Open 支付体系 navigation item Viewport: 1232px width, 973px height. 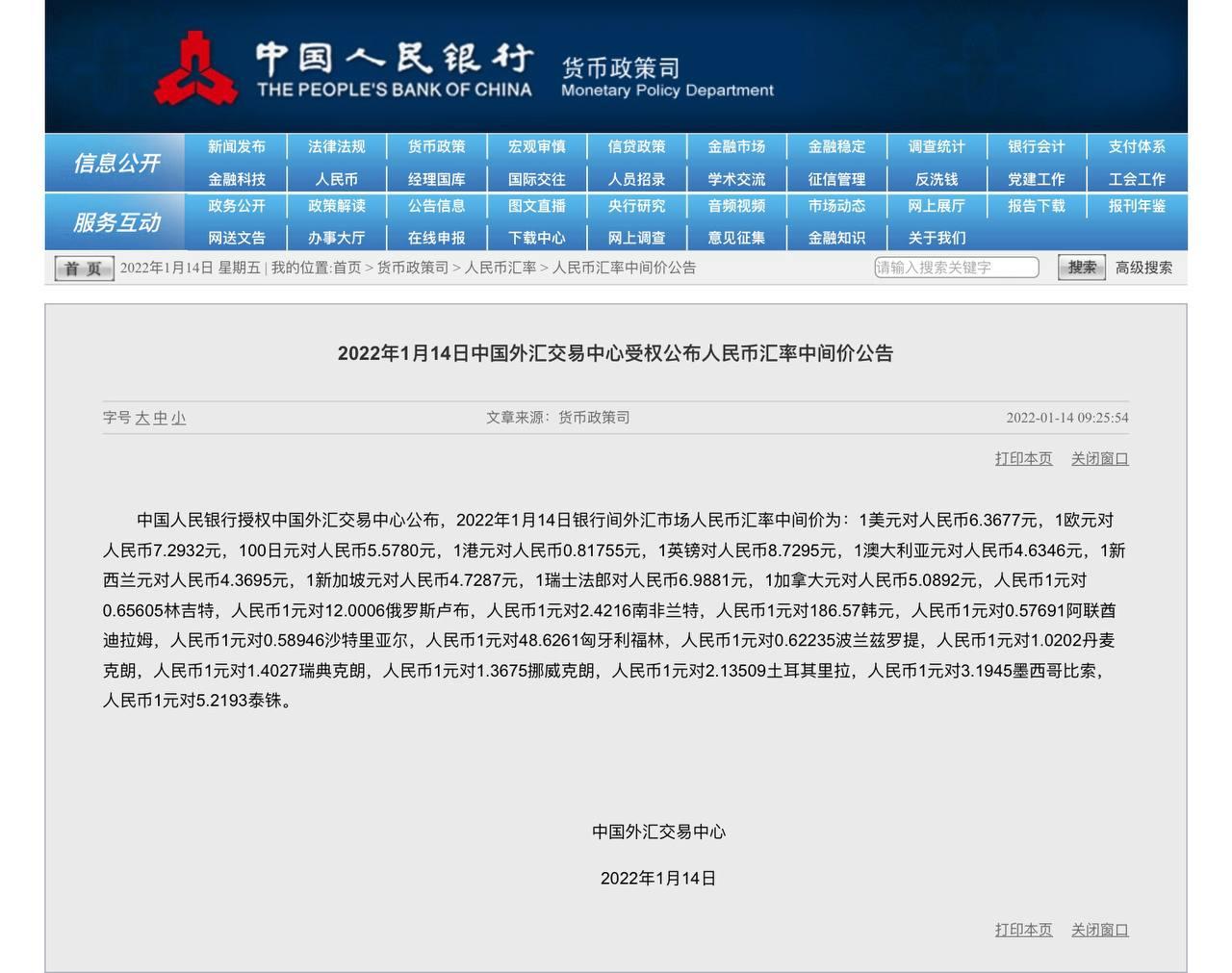(x=1138, y=146)
